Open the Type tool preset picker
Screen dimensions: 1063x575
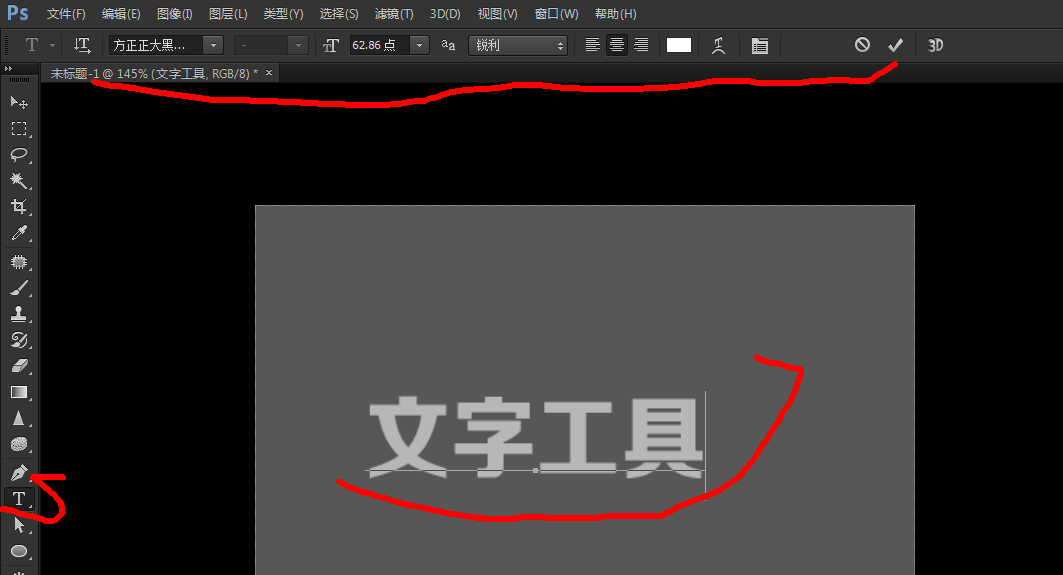coord(39,45)
